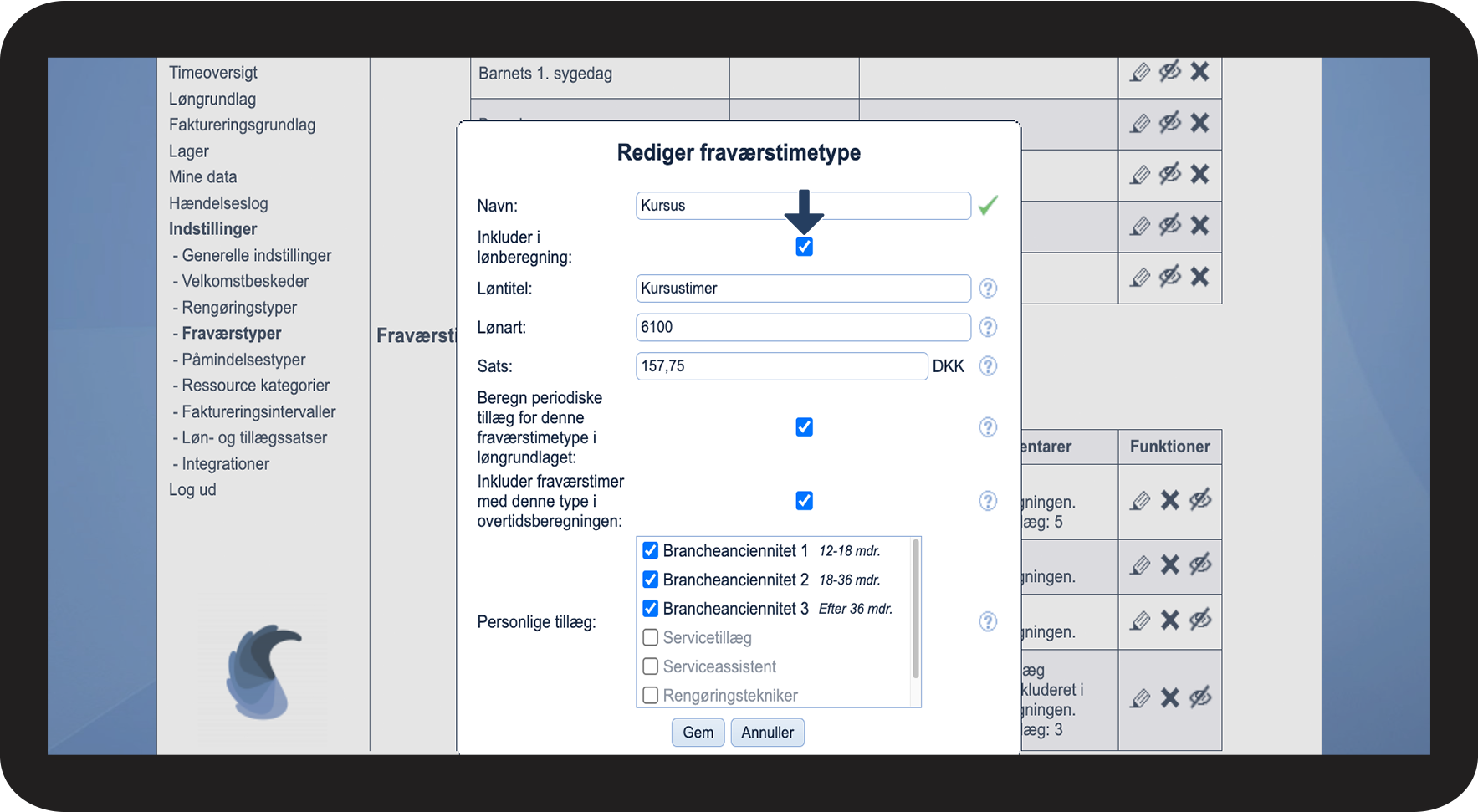Click help icon for periodiske tillæg option
The height and width of the screenshot is (812, 1478).
pos(988,427)
